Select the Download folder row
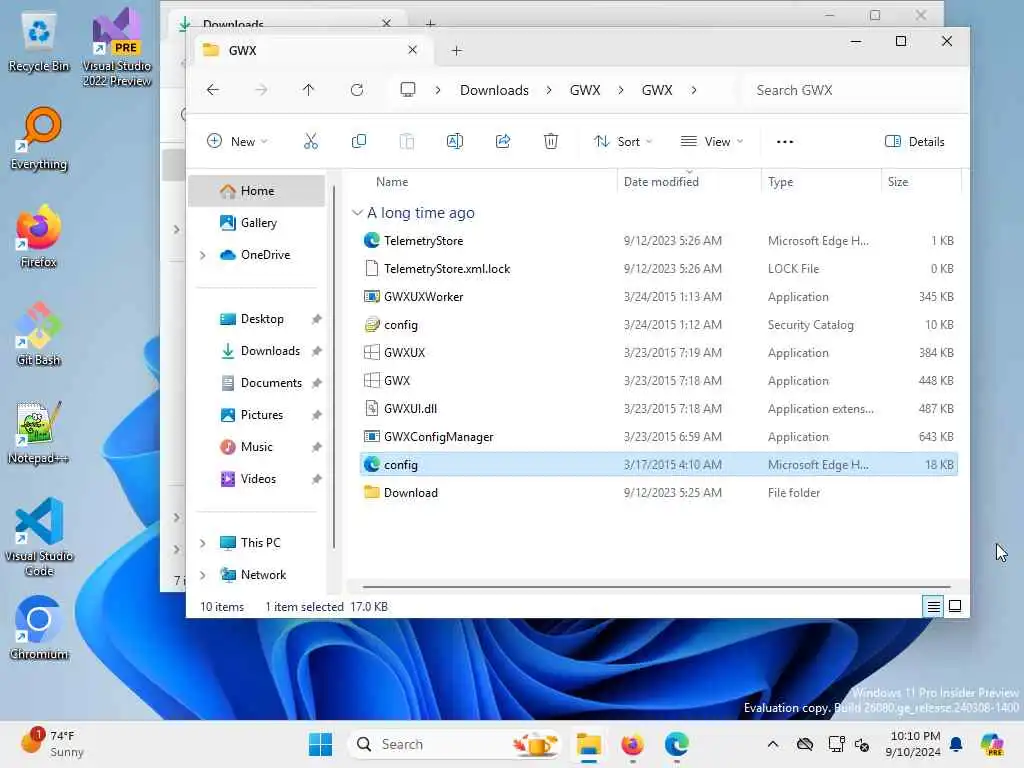Image resolution: width=1024 pixels, height=768 pixels. point(658,492)
